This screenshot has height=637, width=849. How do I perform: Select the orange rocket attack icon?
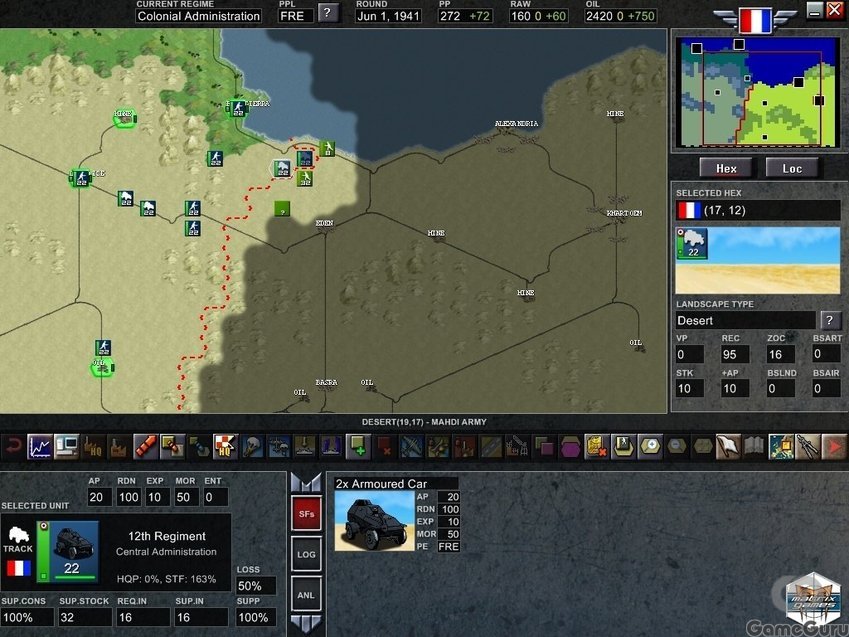pos(146,447)
